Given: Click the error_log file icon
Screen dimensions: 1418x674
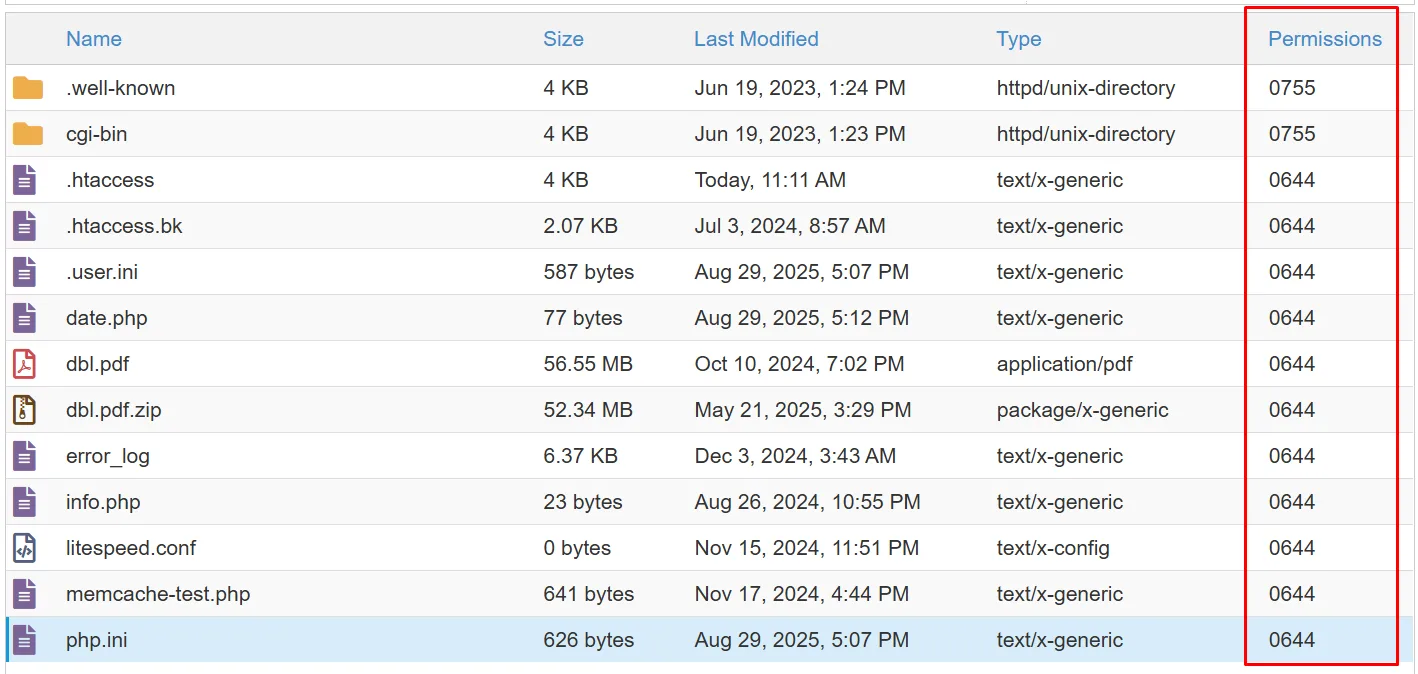Looking at the screenshot, I should click(24, 456).
